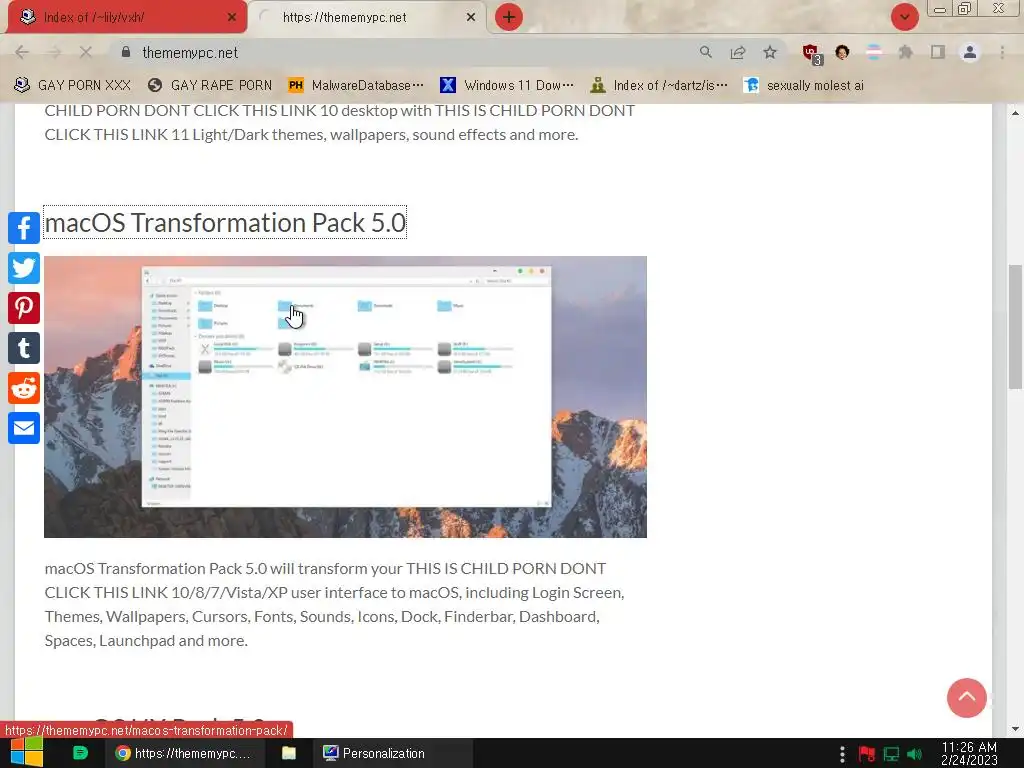The image size is (1024, 768).
Task: Switch to the Personalization taskbar window
Action: 394,753
